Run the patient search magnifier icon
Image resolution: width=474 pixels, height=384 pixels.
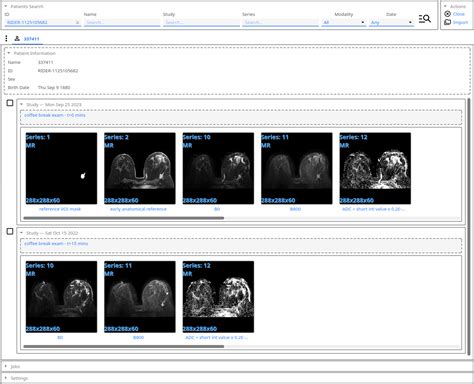coord(425,19)
